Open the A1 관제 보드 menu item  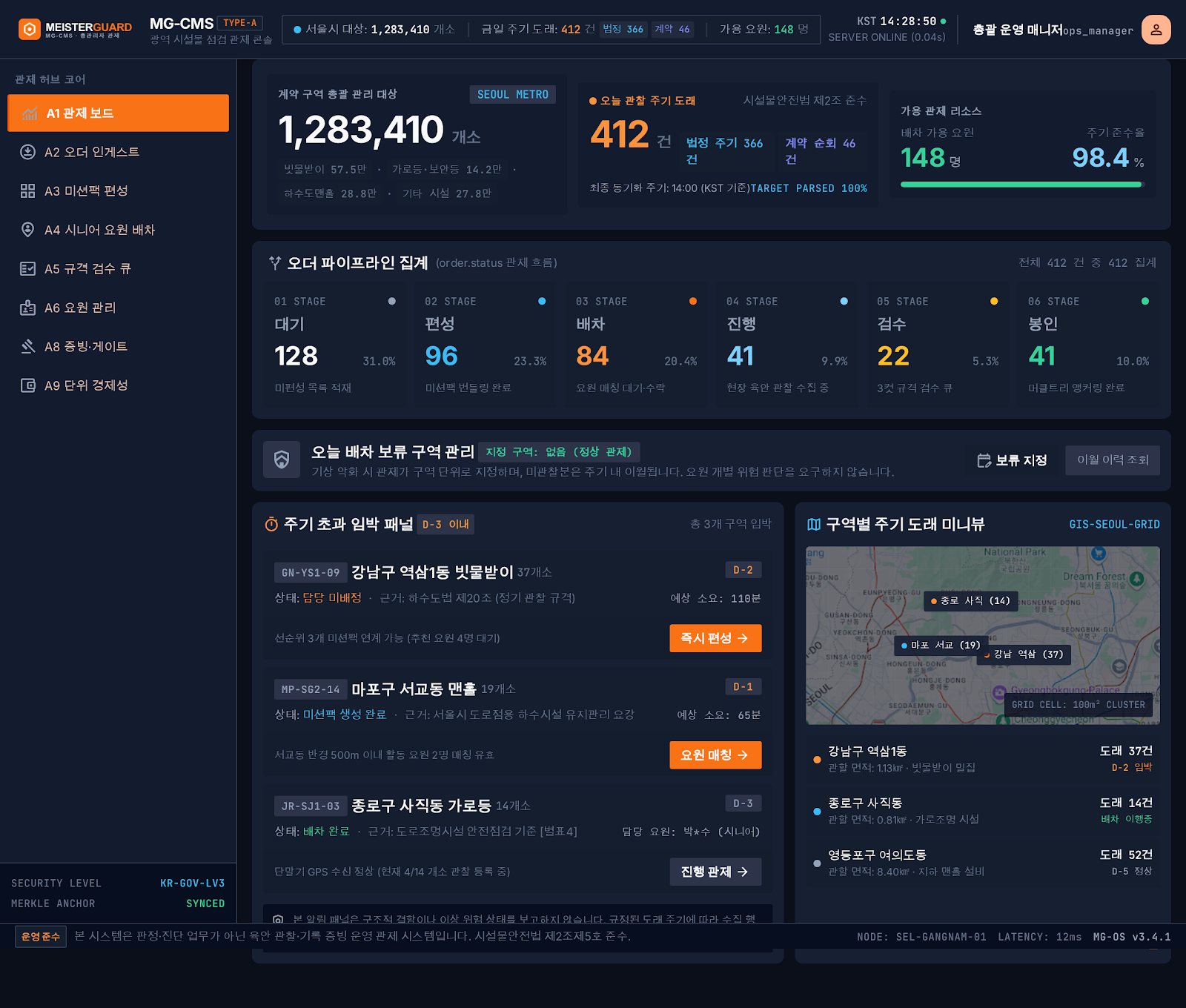coord(118,113)
